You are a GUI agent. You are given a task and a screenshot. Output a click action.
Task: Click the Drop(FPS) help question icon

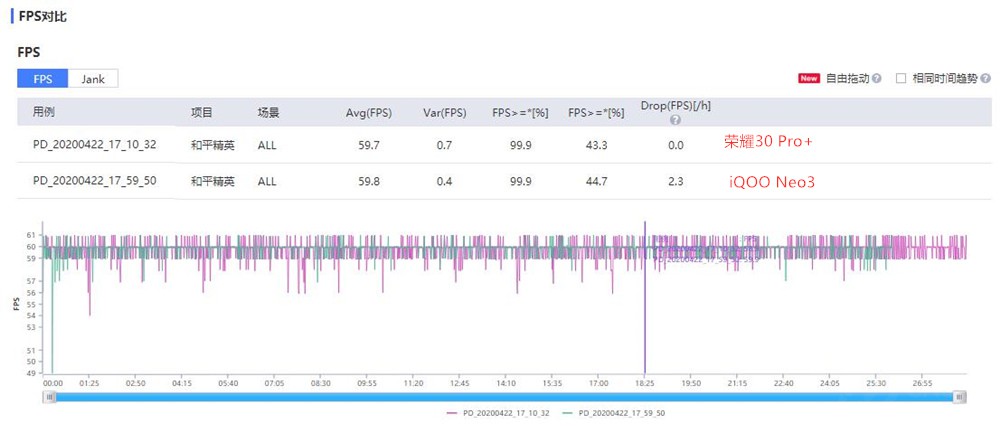click(x=675, y=119)
